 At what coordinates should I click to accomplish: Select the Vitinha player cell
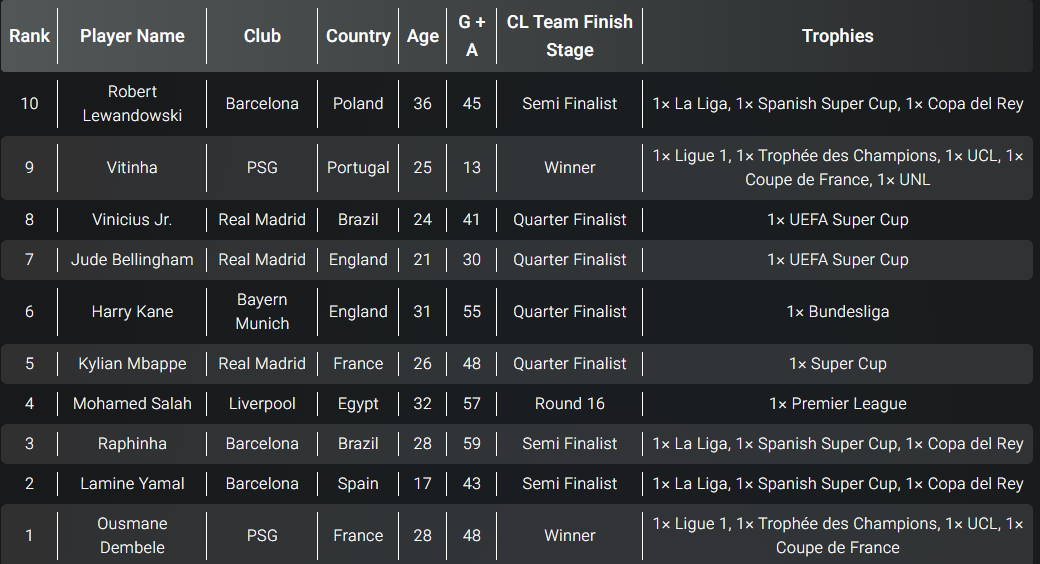click(132, 167)
